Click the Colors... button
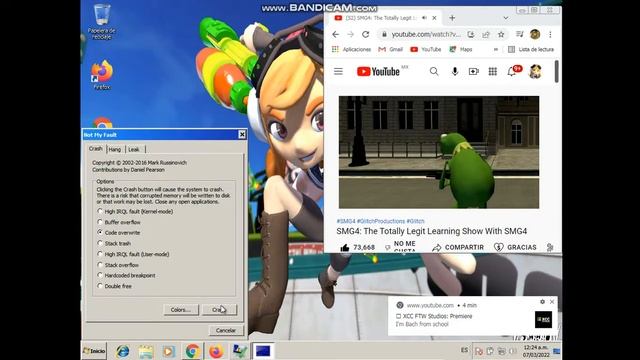Image resolution: width=640 pixels, height=360 pixels. point(181,310)
